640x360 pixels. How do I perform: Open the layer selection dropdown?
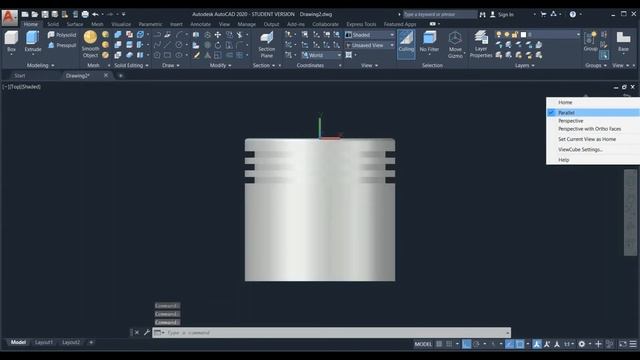coord(537,35)
